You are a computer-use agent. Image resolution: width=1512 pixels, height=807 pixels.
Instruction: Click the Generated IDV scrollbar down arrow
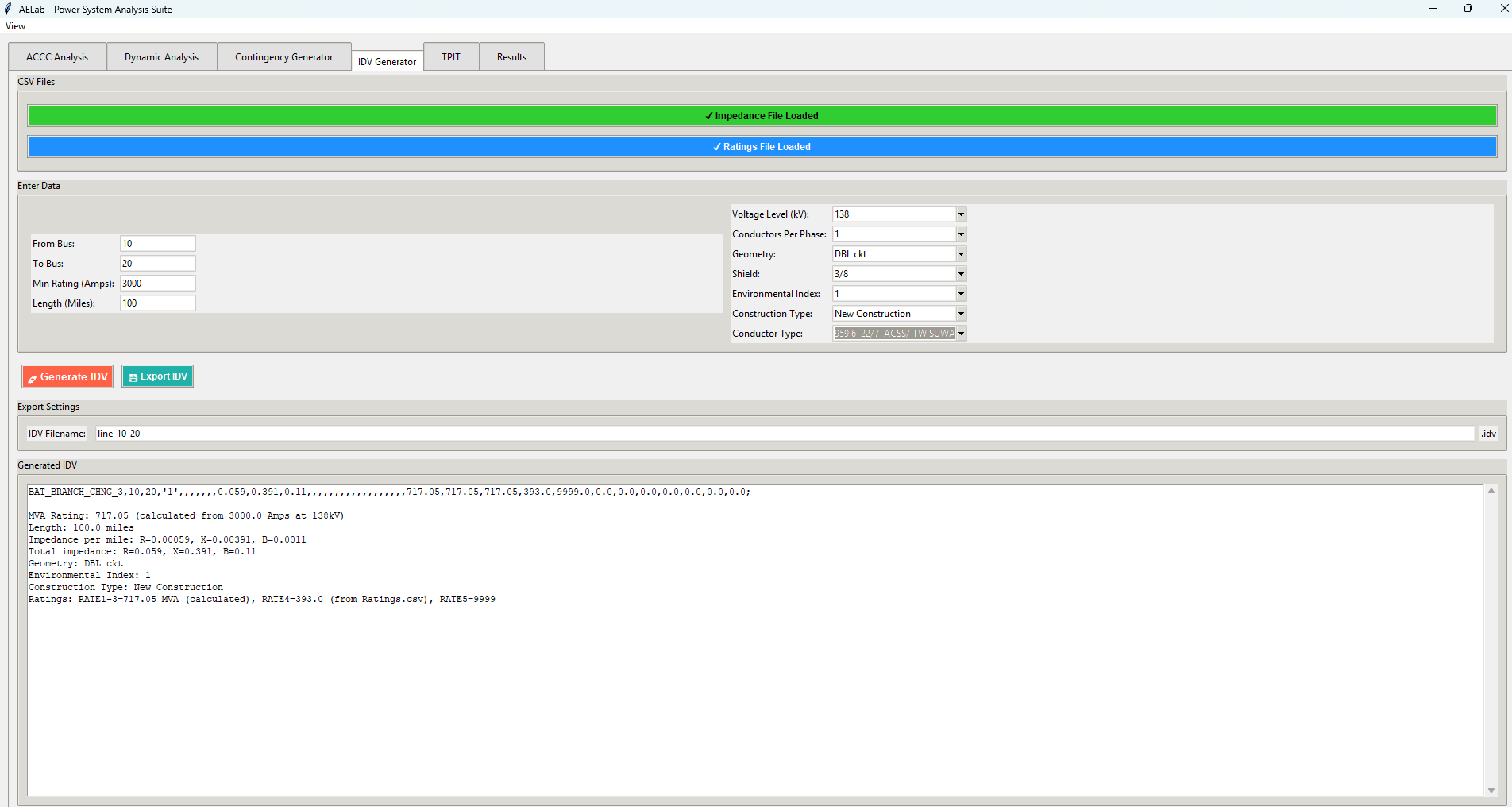click(x=1491, y=790)
